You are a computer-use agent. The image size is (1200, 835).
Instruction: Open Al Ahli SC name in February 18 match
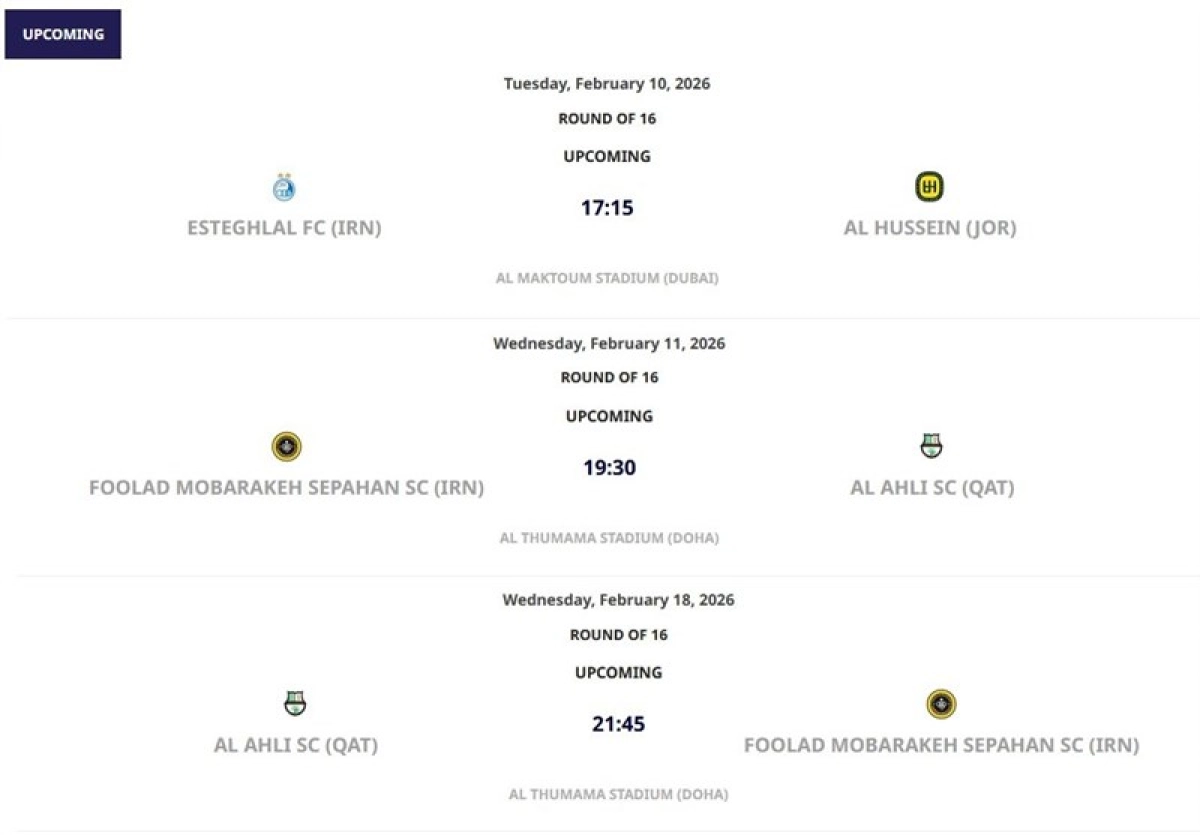pyautogui.click(x=296, y=745)
